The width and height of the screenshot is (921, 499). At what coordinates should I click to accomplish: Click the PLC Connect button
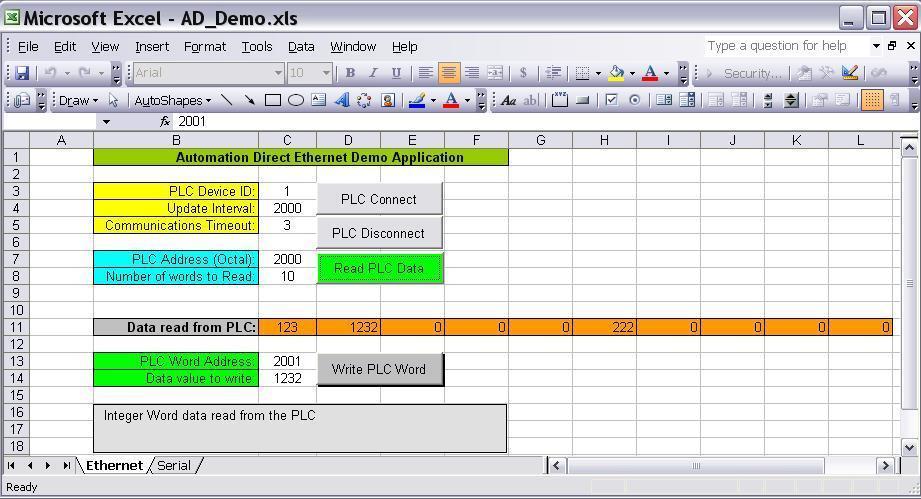click(x=379, y=199)
